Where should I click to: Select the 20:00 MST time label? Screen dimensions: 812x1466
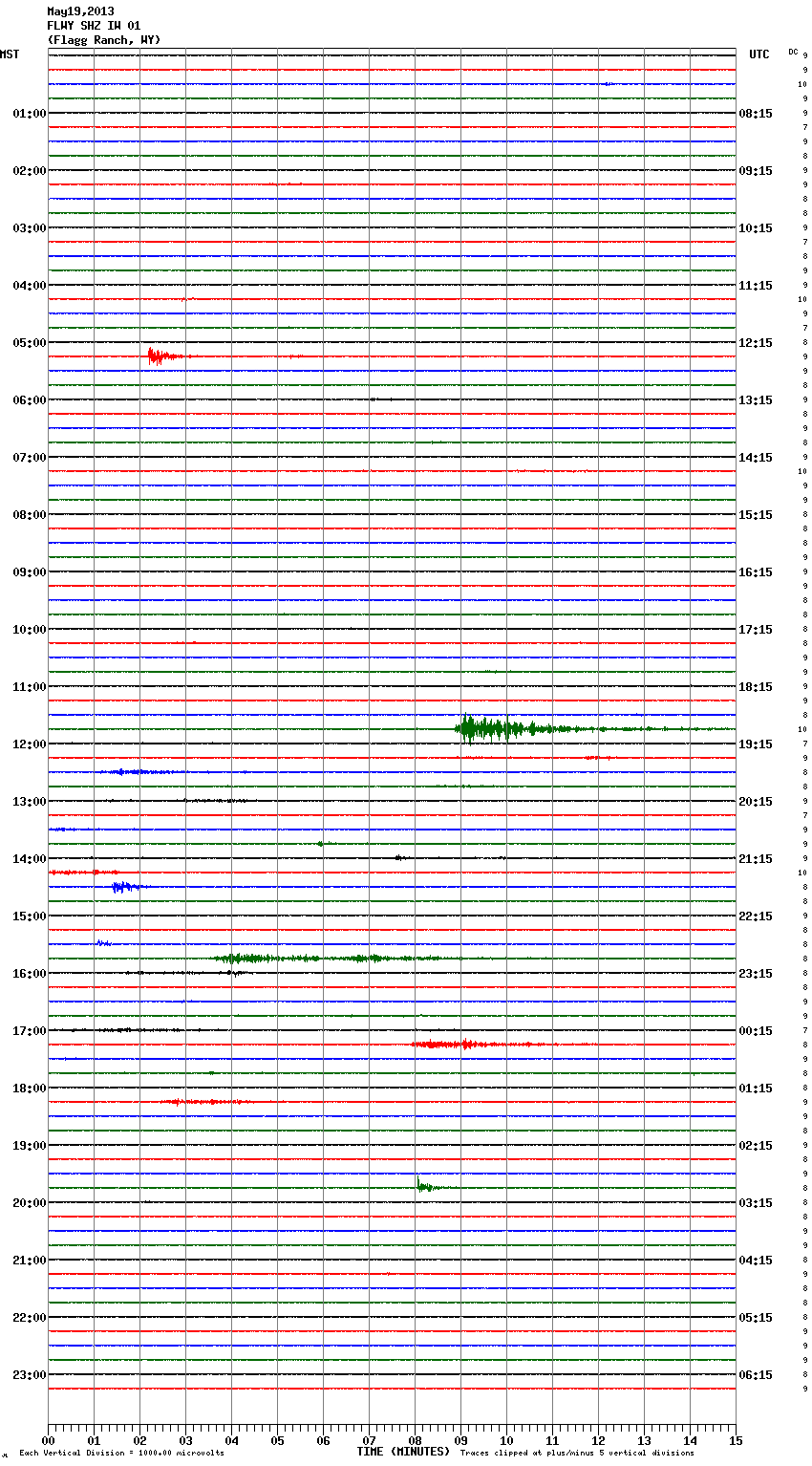(x=30, y=1203)
